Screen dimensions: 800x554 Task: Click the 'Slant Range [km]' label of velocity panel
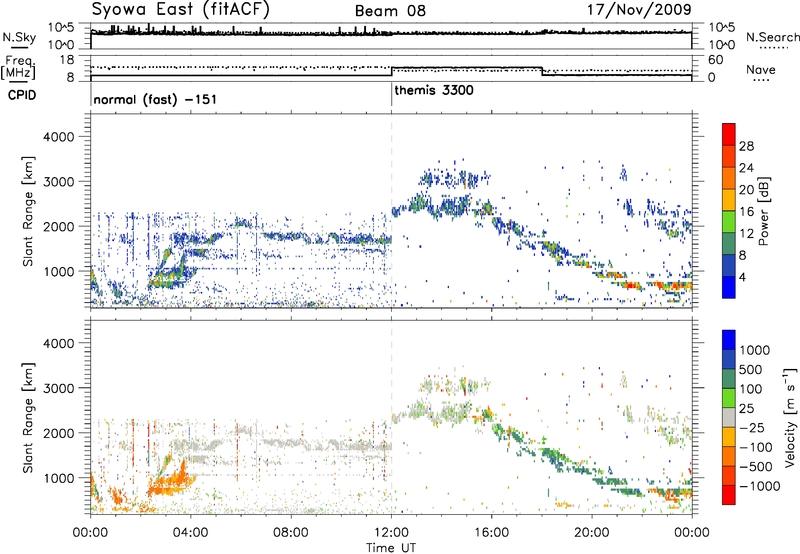tap(28, 417)
